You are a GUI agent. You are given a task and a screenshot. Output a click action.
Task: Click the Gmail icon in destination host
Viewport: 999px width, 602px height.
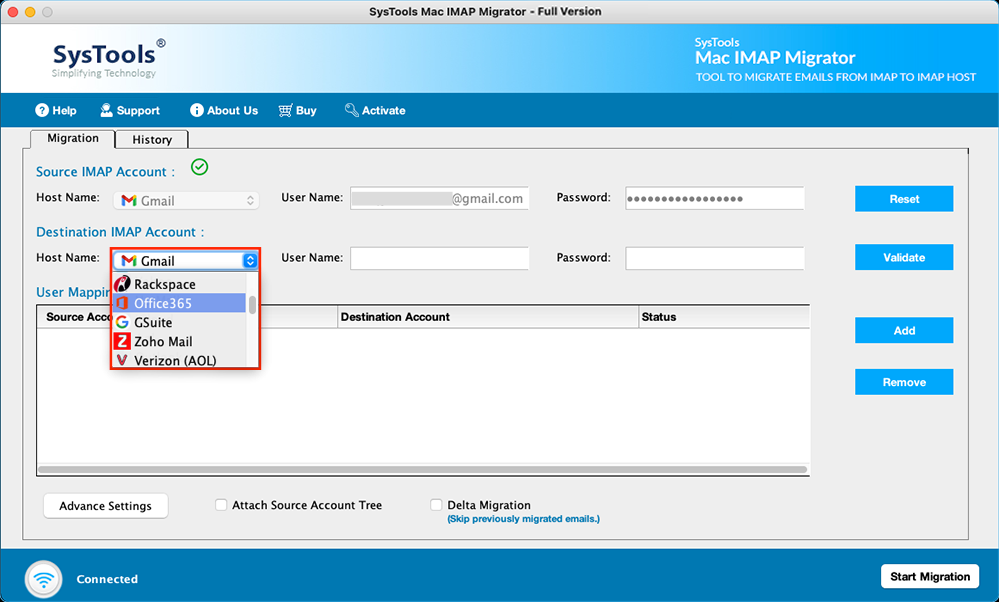point(129,261)
